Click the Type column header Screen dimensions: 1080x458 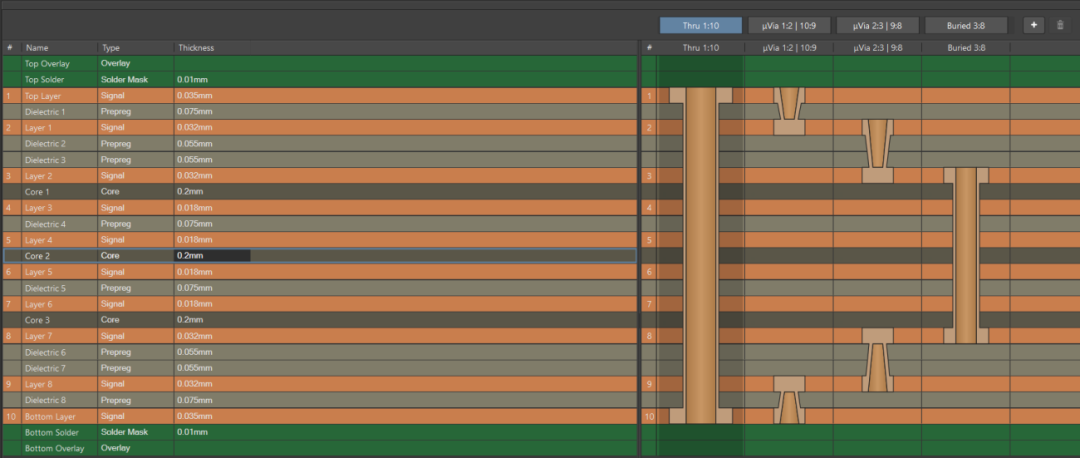click(x=111, y=48)
